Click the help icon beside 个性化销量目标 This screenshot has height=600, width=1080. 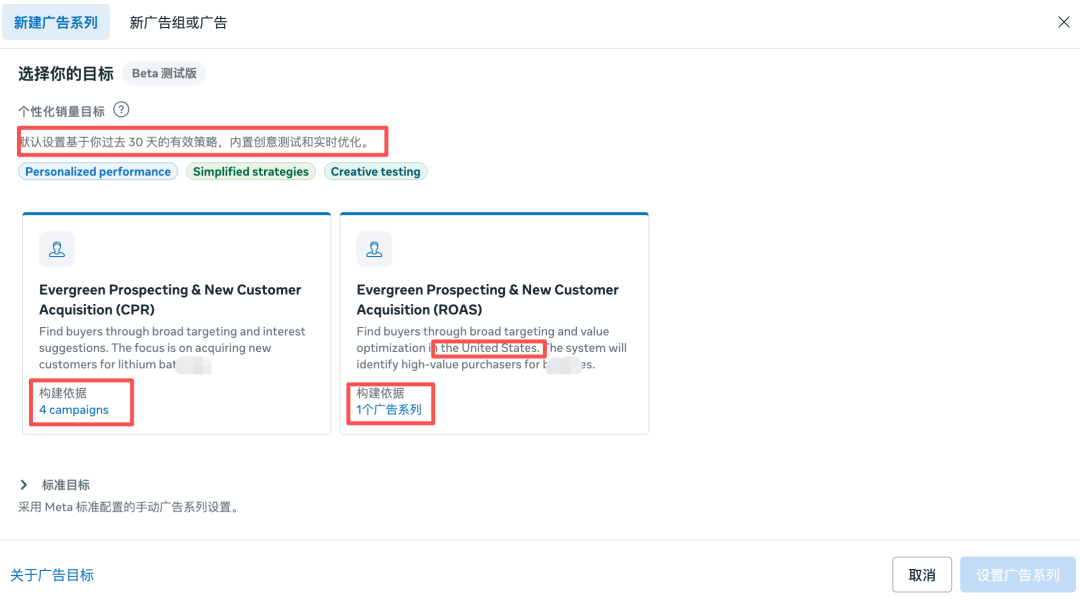point(121,110)
